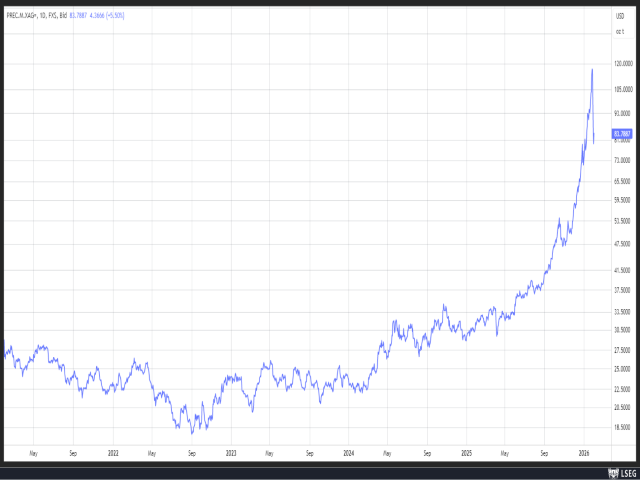Select the 2025 label on time axis
This screenshot has width=640, height=480.
466,452
